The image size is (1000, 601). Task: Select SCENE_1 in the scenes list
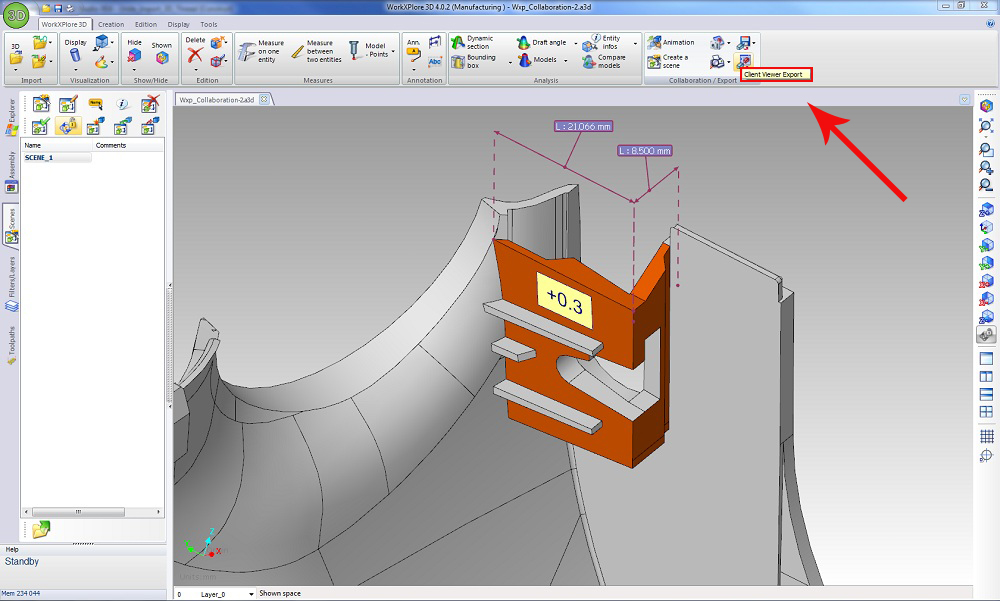(39, 158)
